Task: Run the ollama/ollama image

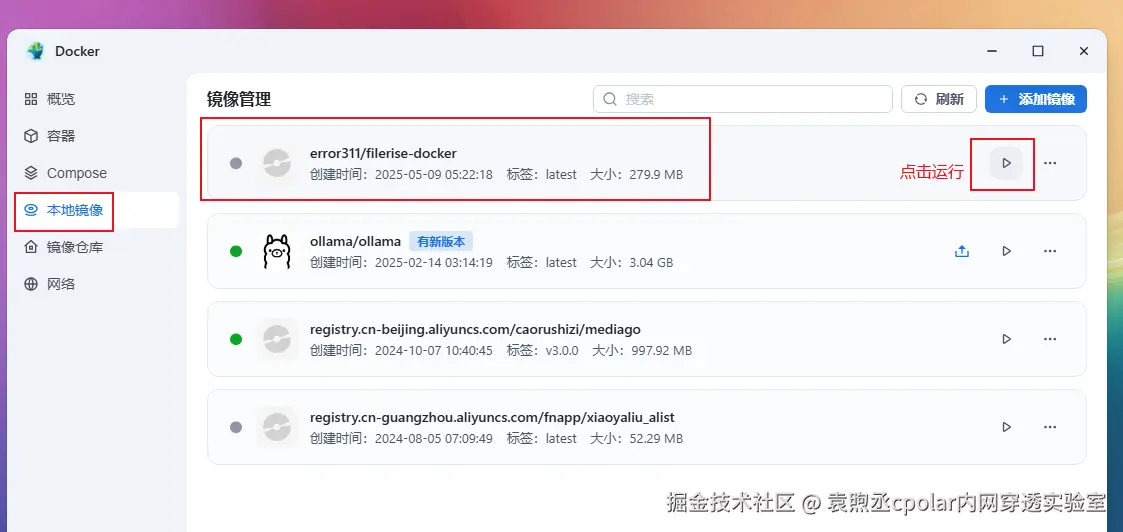Action: click(1006, 251)
